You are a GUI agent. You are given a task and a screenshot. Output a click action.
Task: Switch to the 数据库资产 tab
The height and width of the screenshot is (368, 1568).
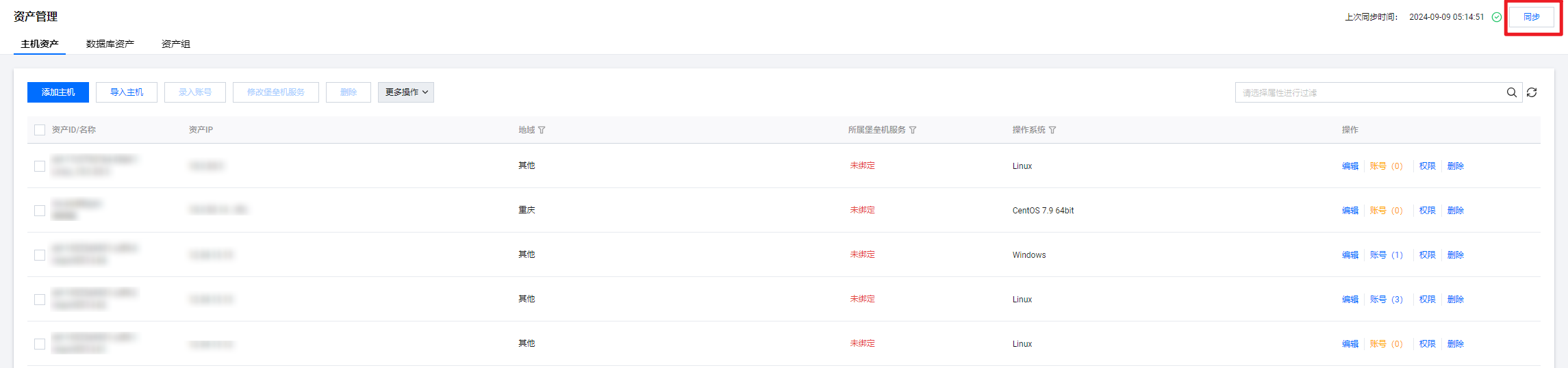click(x=110, y=44)
